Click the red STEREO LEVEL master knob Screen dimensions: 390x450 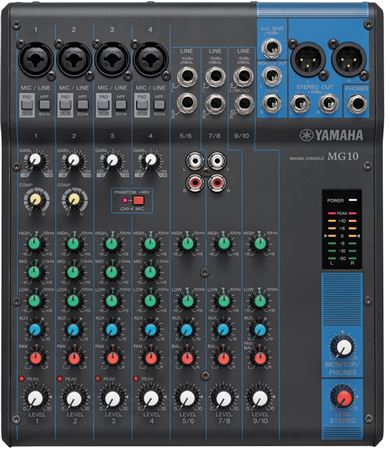pyautogui.click(x=344, y=398)
